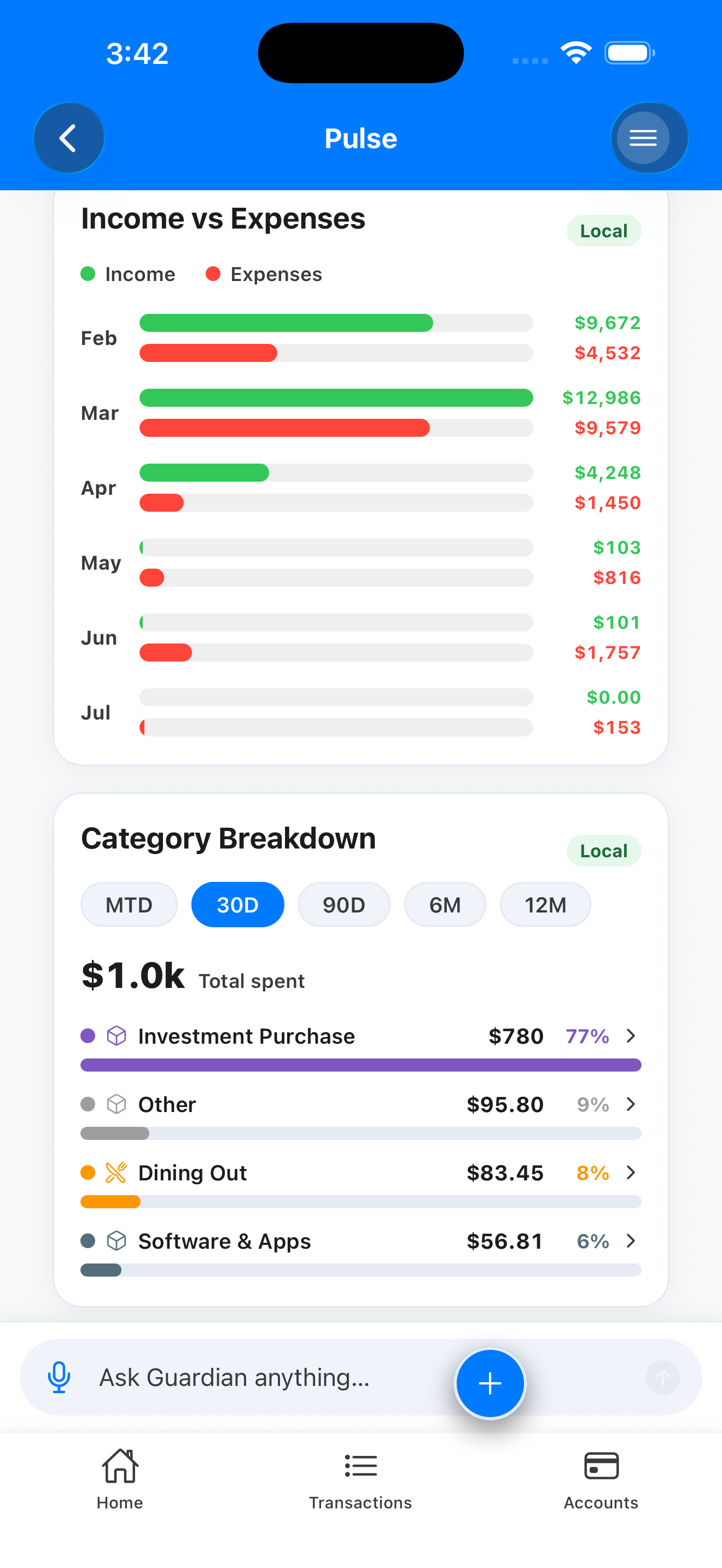Viewport: 722px width, 1568px height.
Task: Tap the Investment Purchase cube icon
Action: pyautogui.click(x=117, y=1035)
